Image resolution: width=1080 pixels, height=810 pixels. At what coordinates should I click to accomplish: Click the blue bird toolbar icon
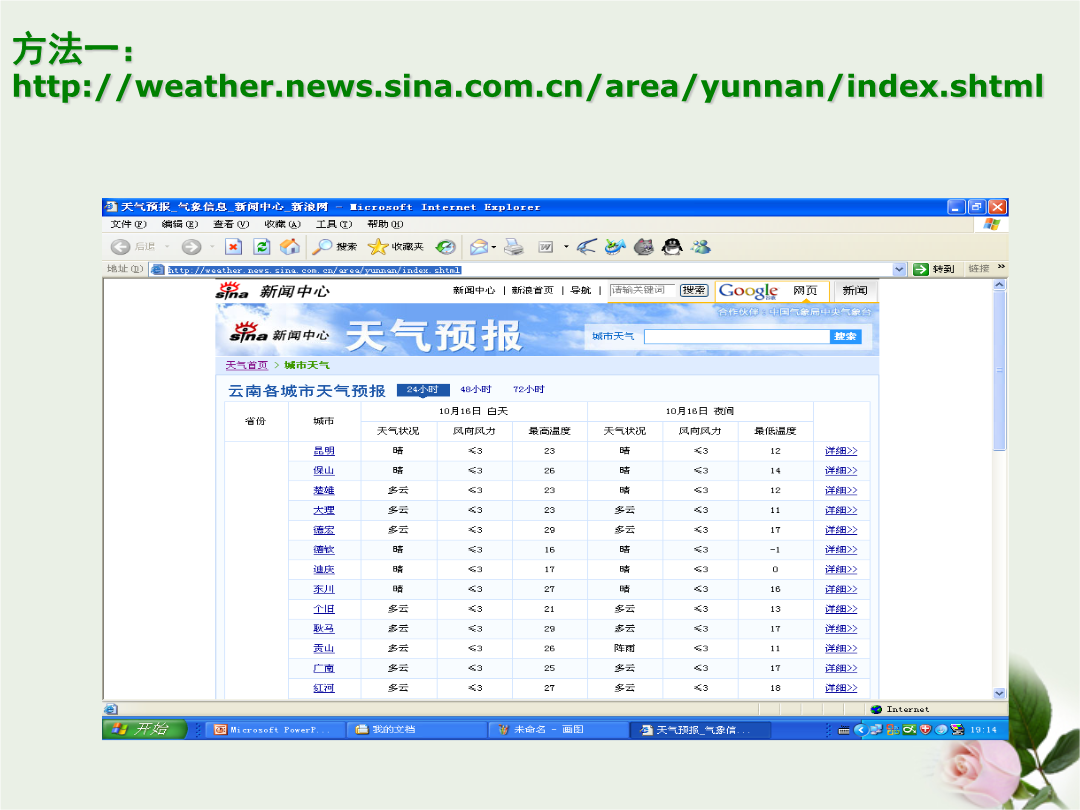[586, 247]
